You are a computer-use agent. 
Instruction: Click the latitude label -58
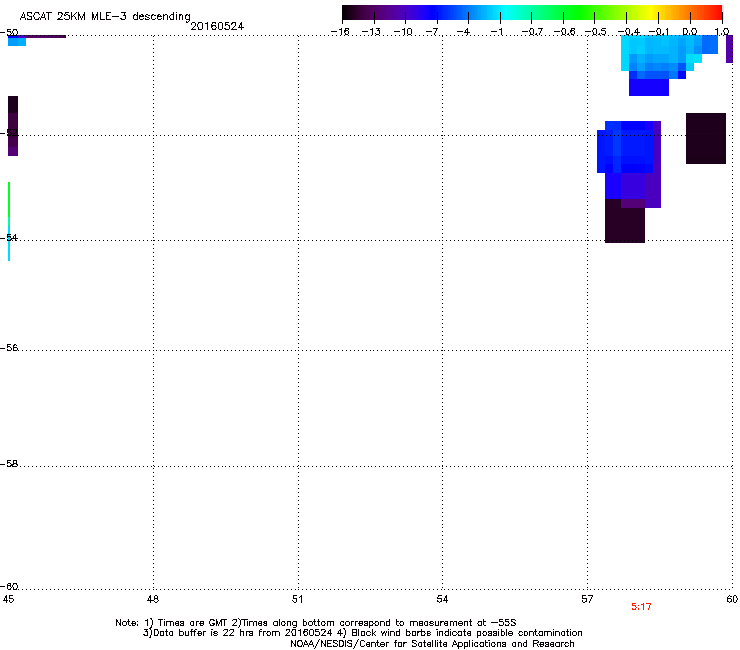coord(9,464)
